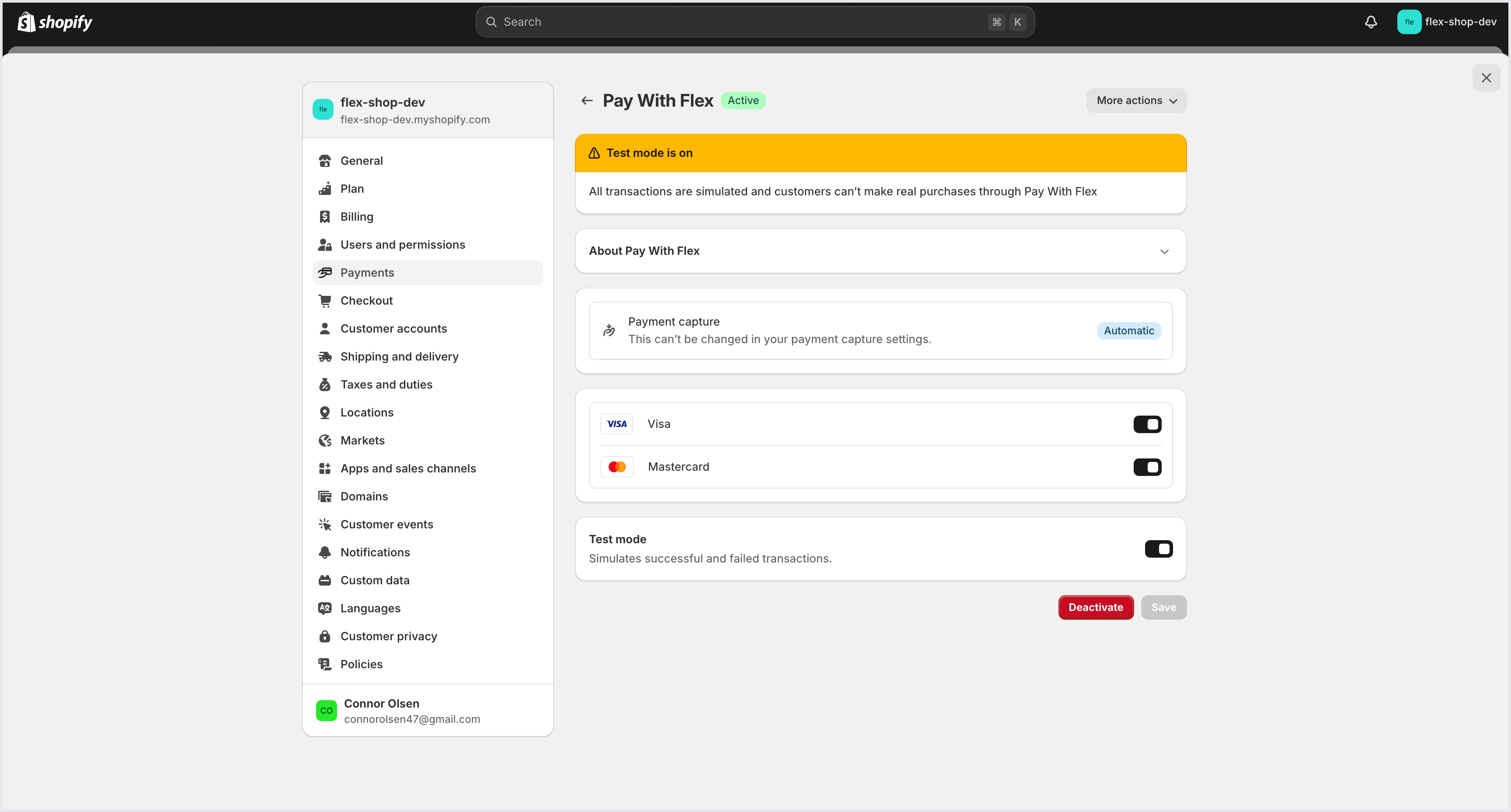Click the Customer privacy lock icon
The height and width of the screenshot is (812, 1511).
coord(324,636)
